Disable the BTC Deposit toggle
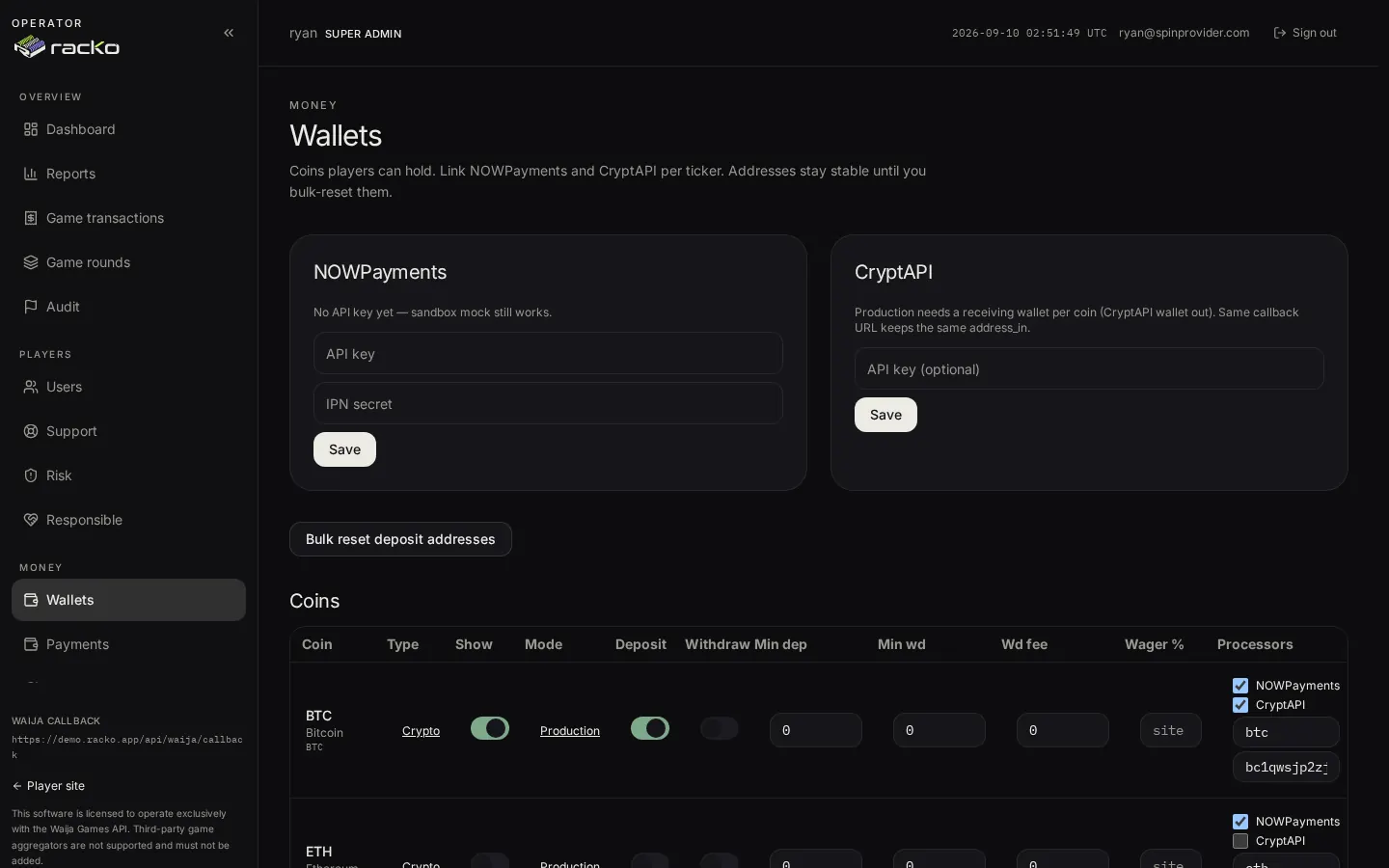This screenshot has width=1389, height=868. [x=650, y=728]
